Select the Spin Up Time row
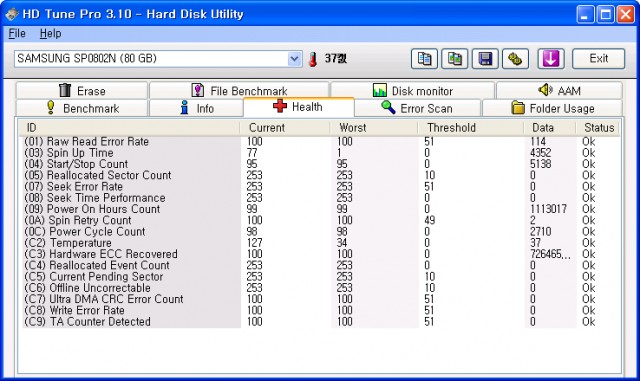Viewport: 640px width, 381px height. (x=320, y=153)
